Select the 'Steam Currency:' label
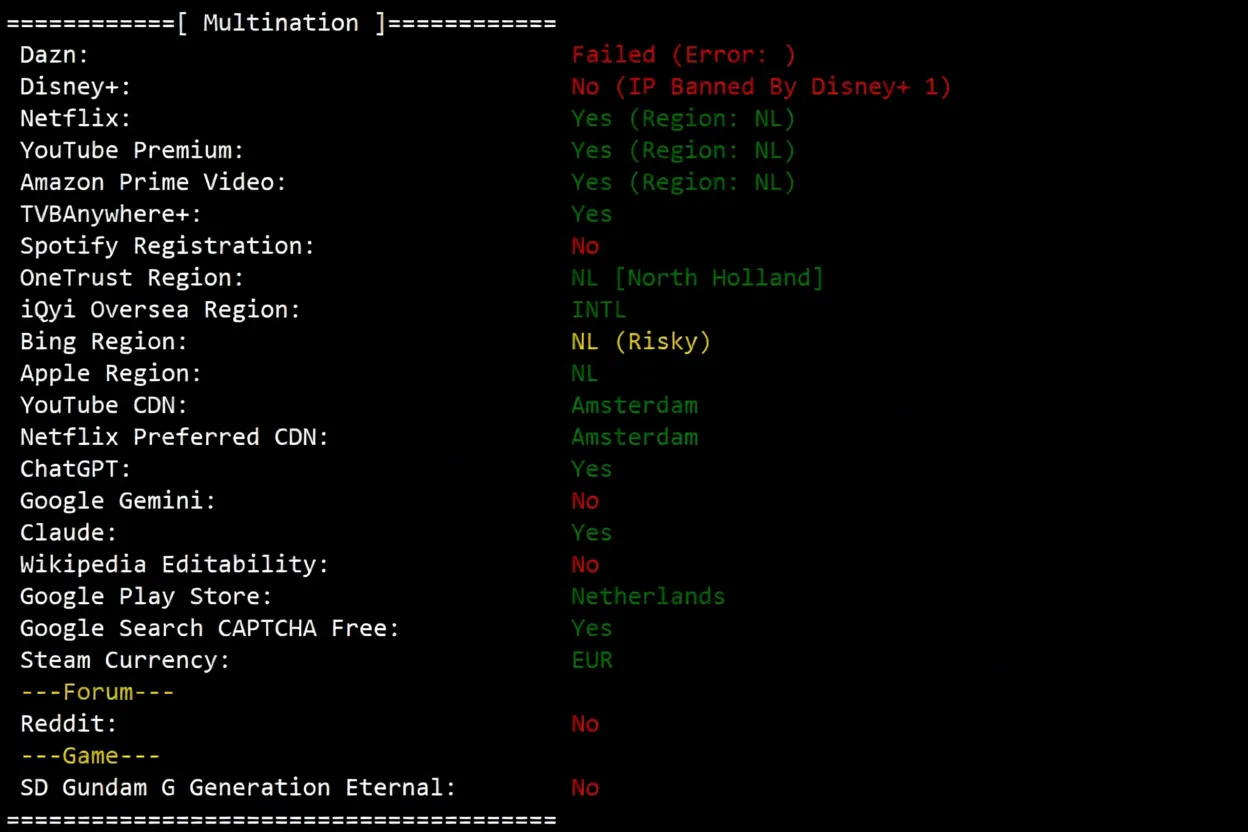Screen dimensions: 1248x832 (x=125, y=662)
